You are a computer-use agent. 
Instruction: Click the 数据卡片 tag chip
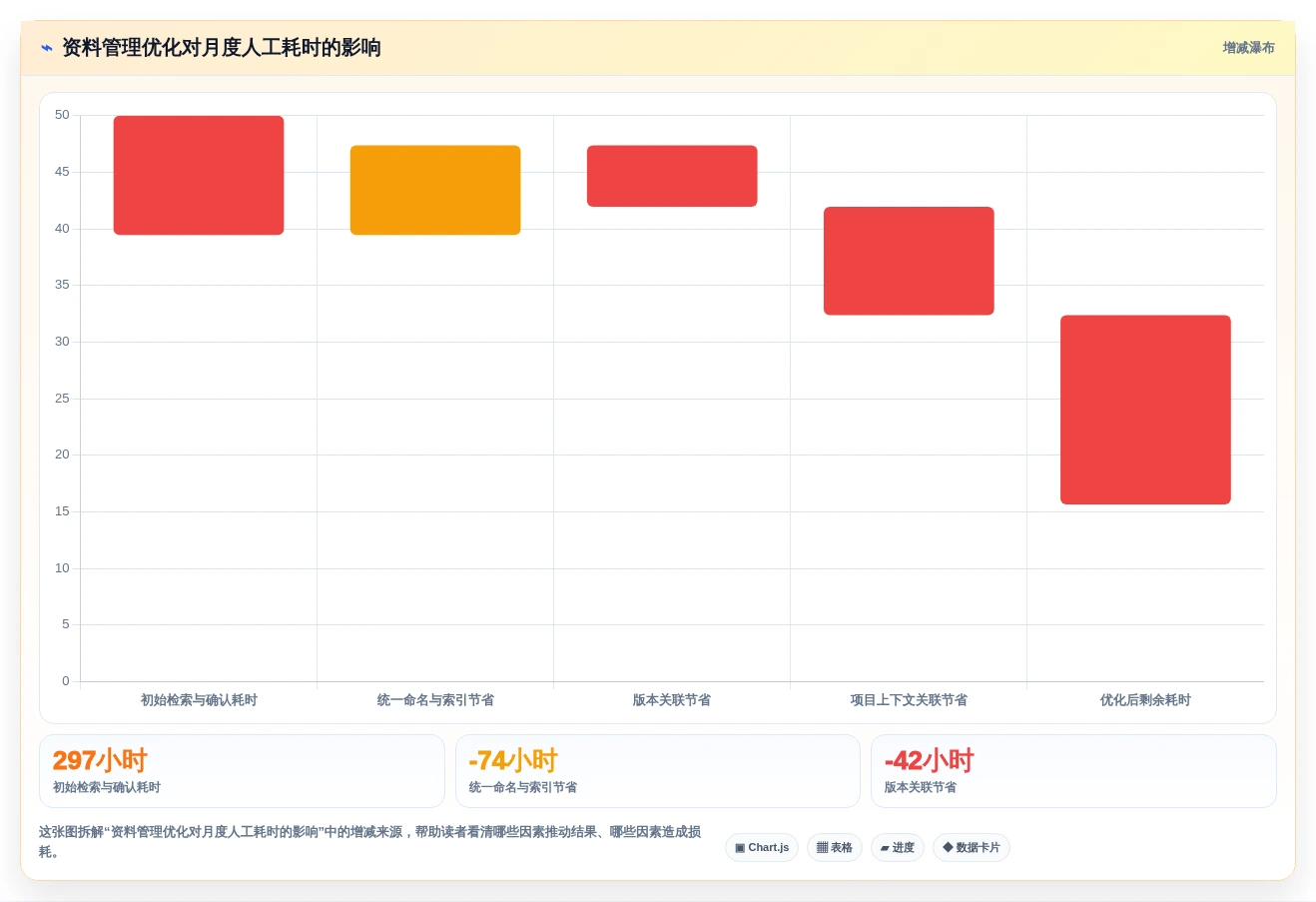(972, 848)
